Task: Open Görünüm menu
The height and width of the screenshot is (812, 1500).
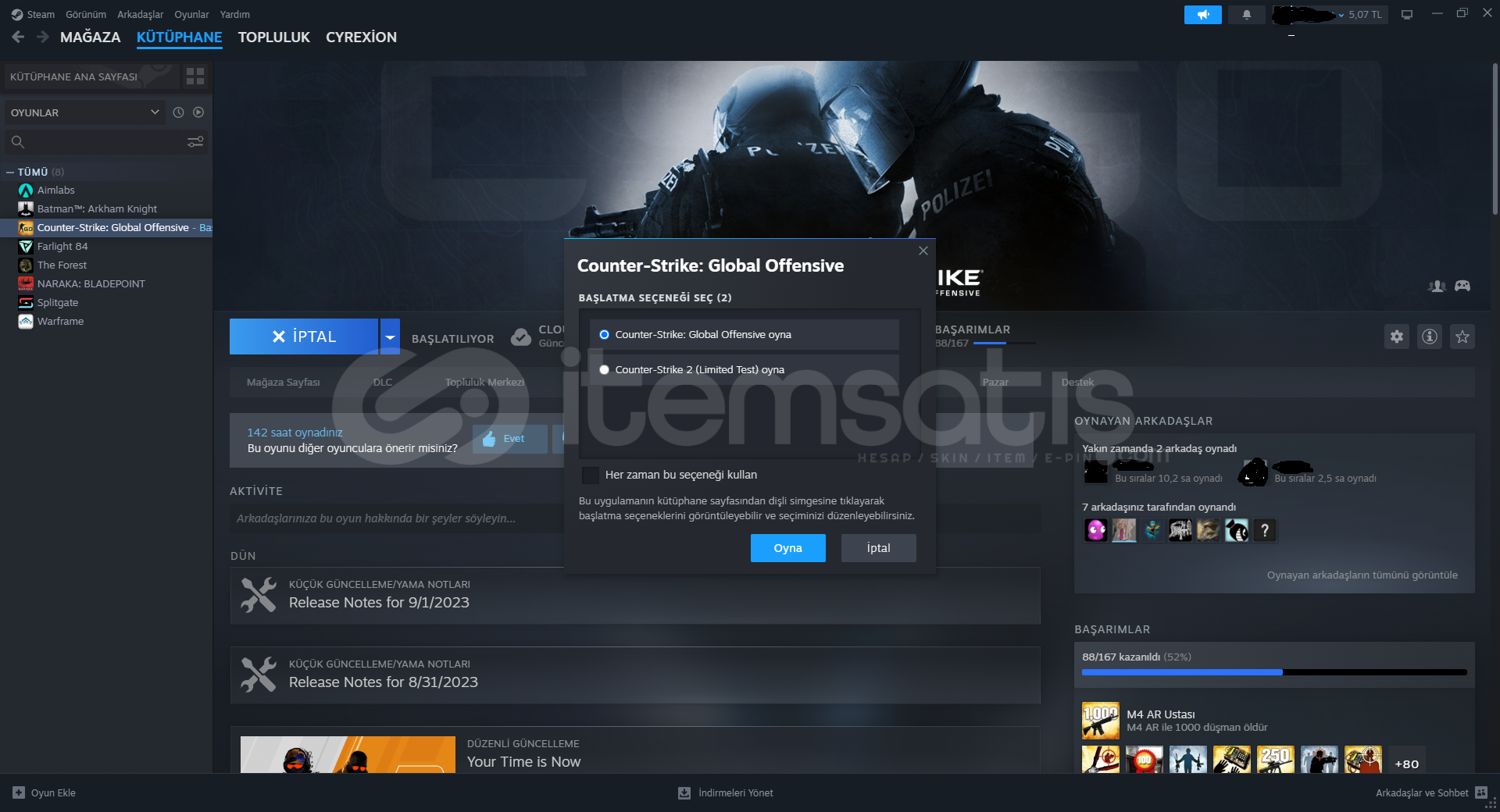Action: pos(86,14)
